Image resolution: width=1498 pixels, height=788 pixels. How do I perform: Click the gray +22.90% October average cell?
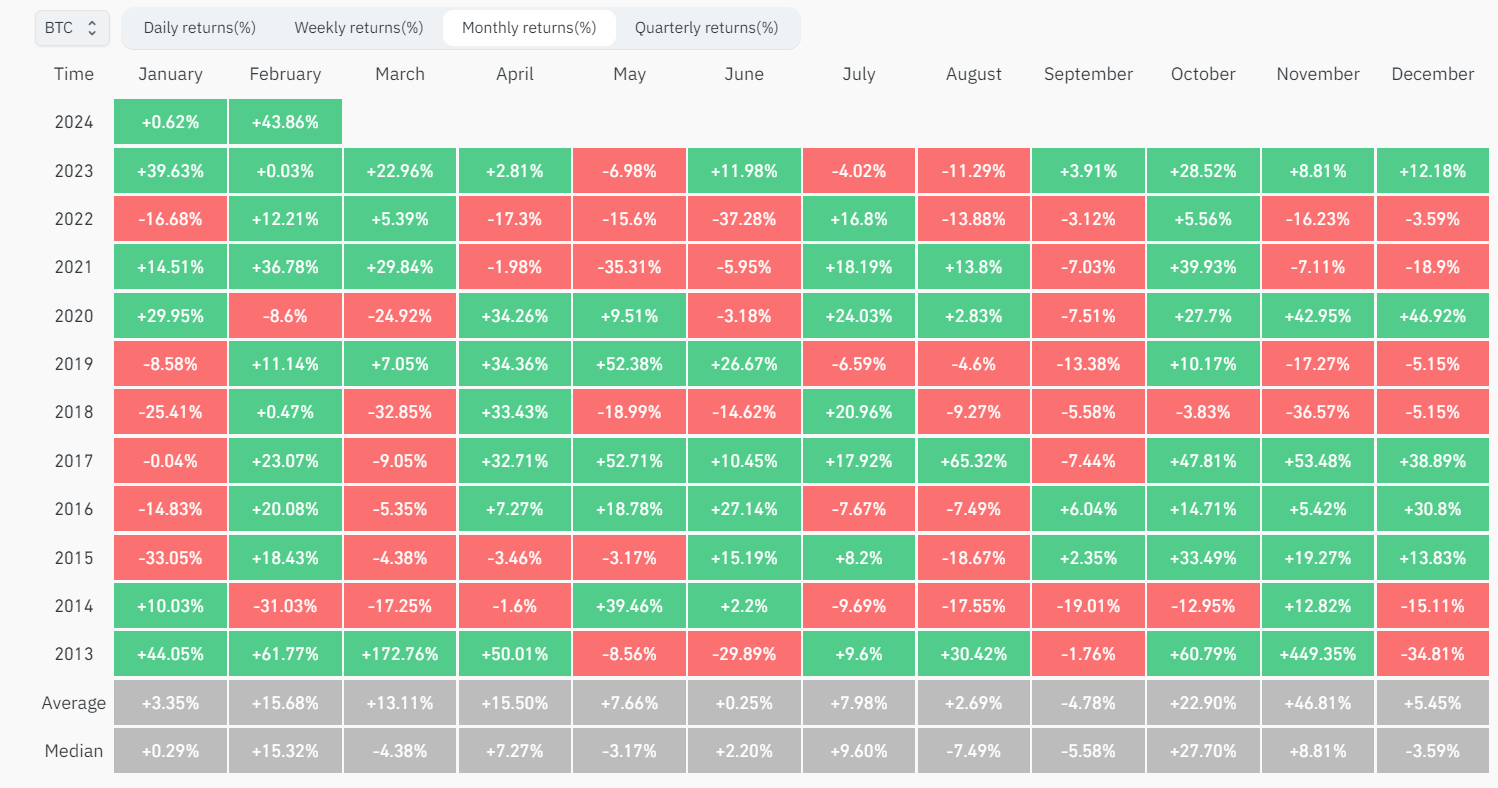1202,702
